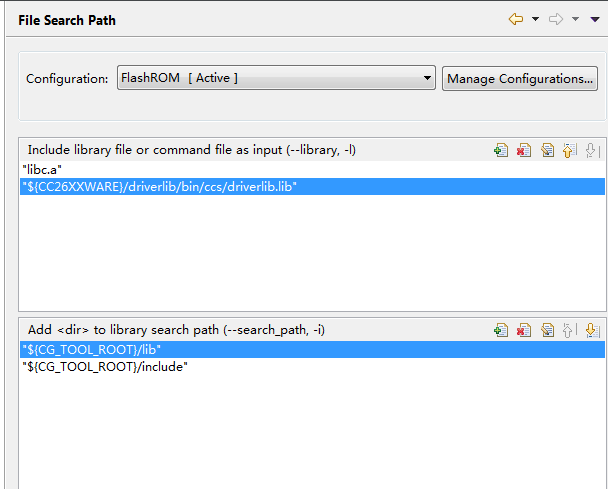Image resolution: width=608 pixels, height=489 pixels.
Task: Move the selected library entry up
Action: [x=570, y=150]
